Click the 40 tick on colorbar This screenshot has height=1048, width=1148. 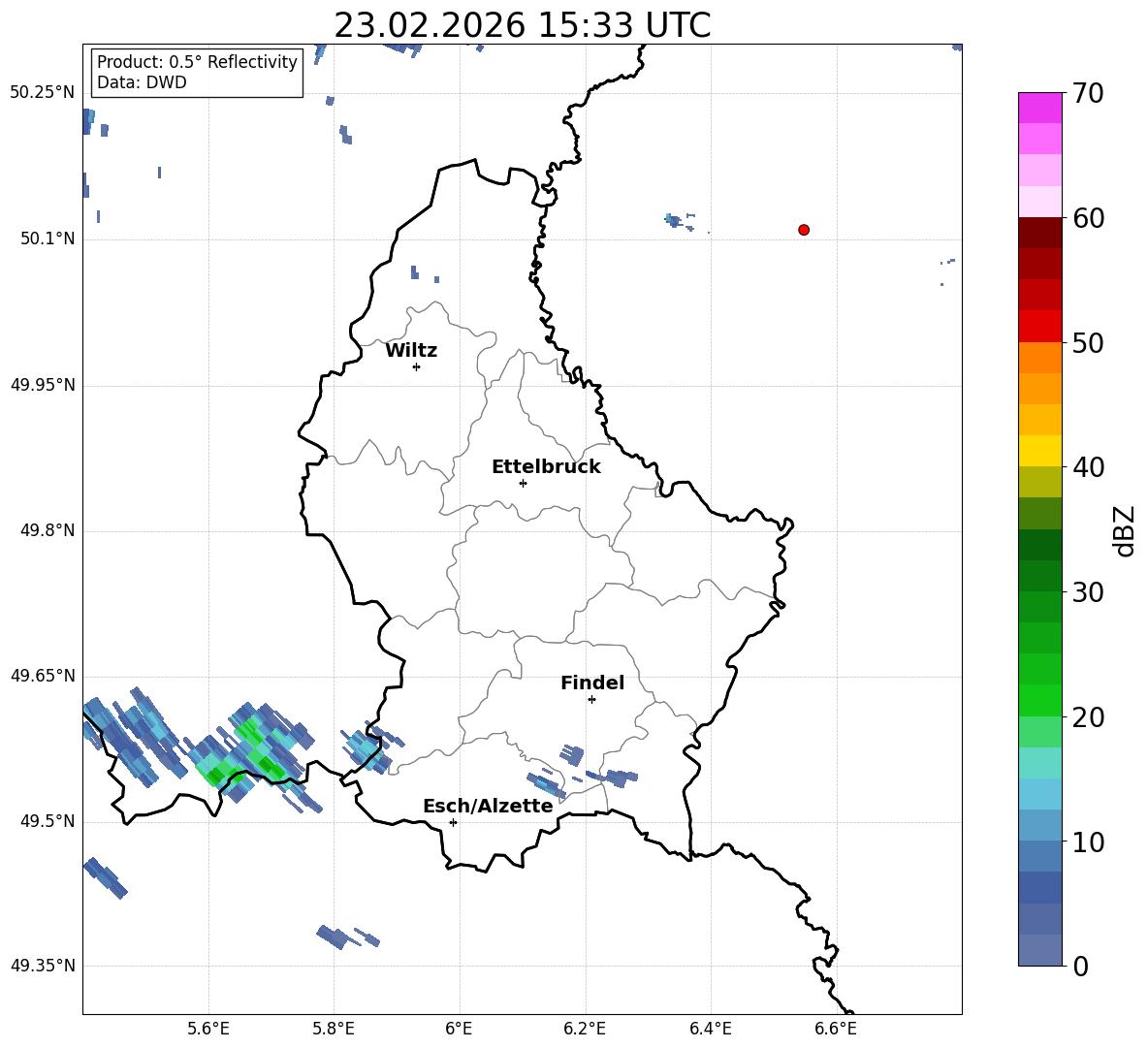pos(1088,467)
